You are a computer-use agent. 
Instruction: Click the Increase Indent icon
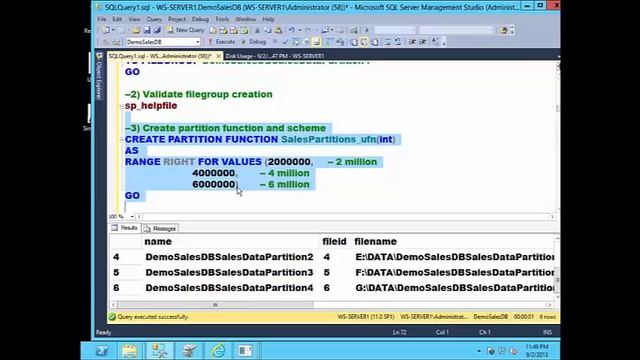(x=423, y=42)
